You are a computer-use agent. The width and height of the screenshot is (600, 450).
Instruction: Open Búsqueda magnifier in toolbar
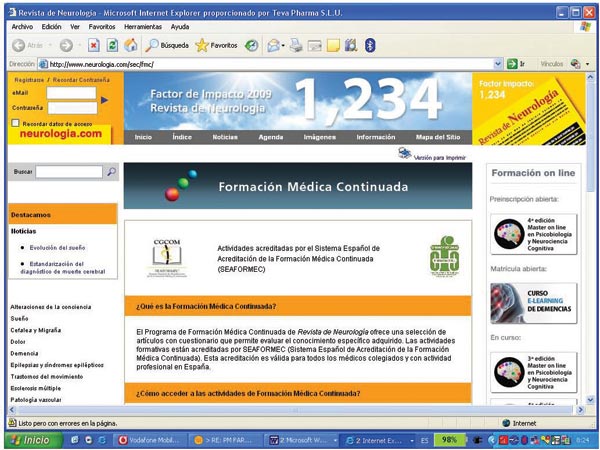pos(152,45)
